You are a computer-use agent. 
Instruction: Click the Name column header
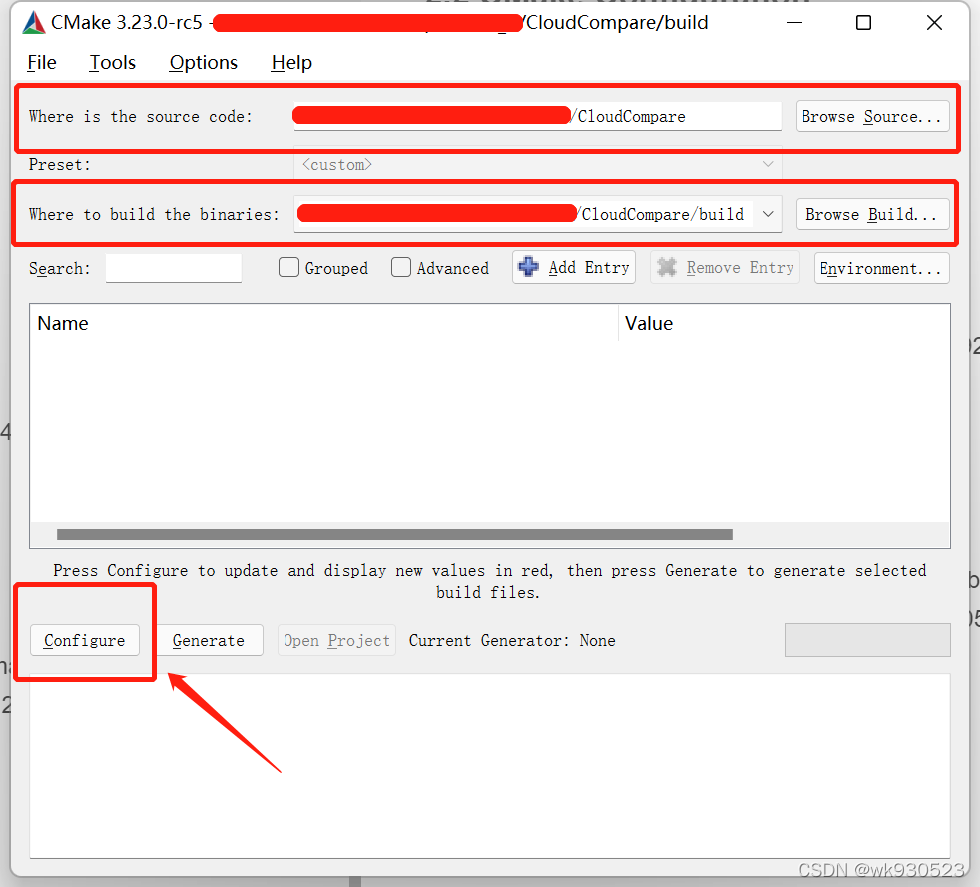[324, 323]
